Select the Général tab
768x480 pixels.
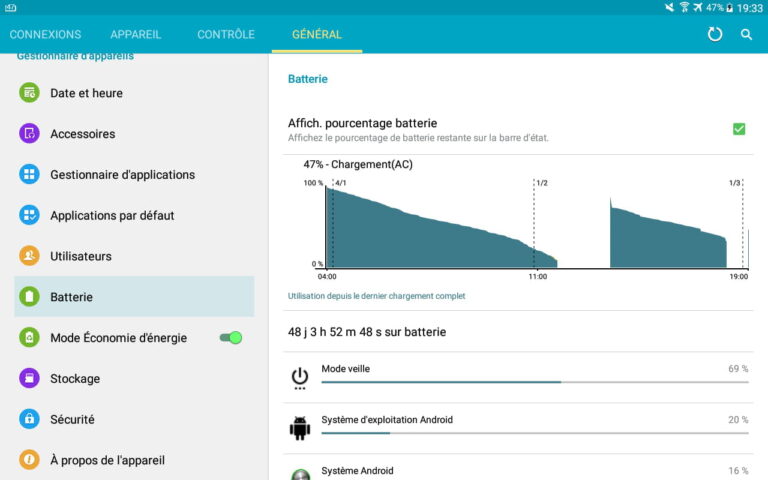[x=317, y=34]
